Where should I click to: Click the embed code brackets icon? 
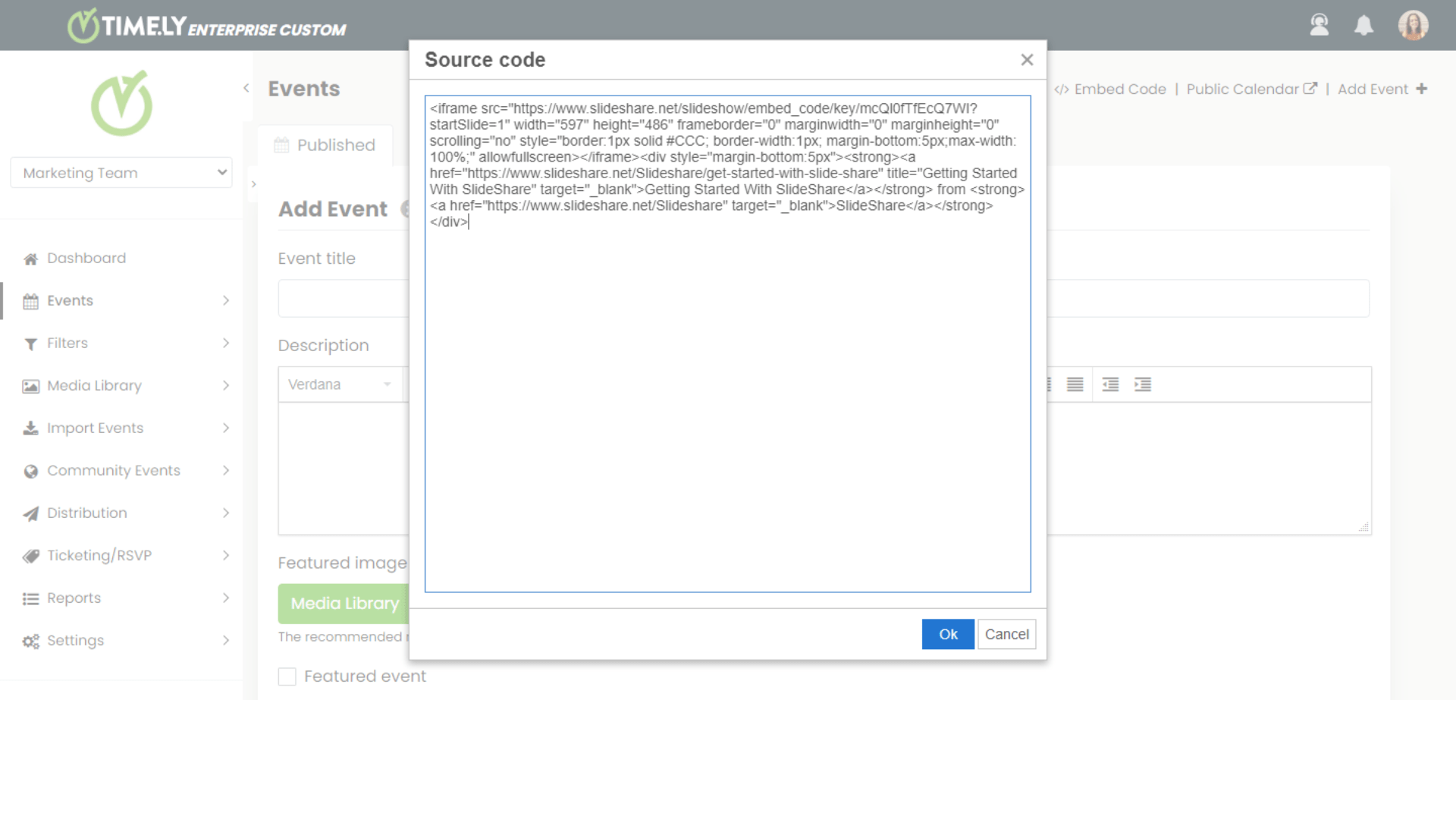[x=1061, y=89]
